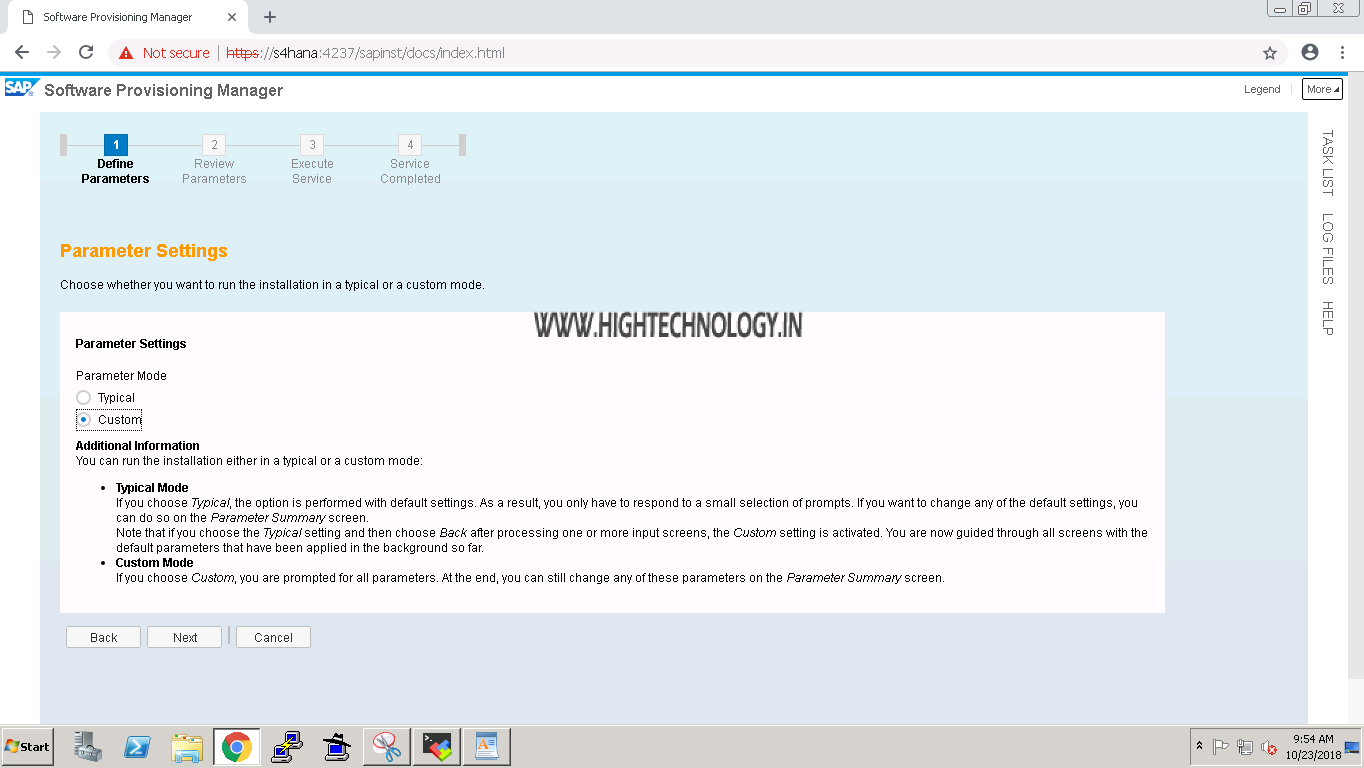
Task: Switch to Google Chrome in the taskbar
Action: point(237,747)
